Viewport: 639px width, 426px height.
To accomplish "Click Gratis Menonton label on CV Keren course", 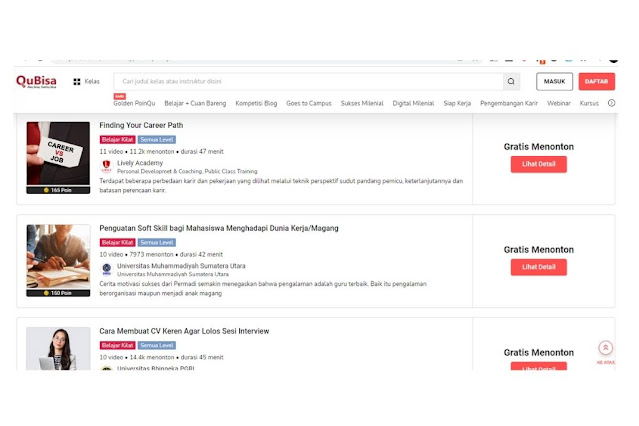I will [539, 353].
